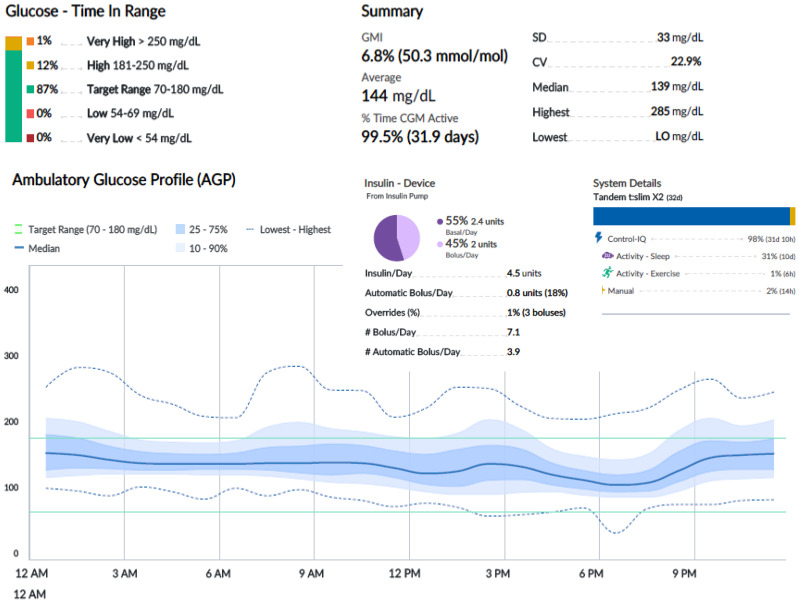Click the Control-IQ lightning bolt icon
Viewport: 799px width, 603px height.
pyautogui.click(x=599, y=238)
